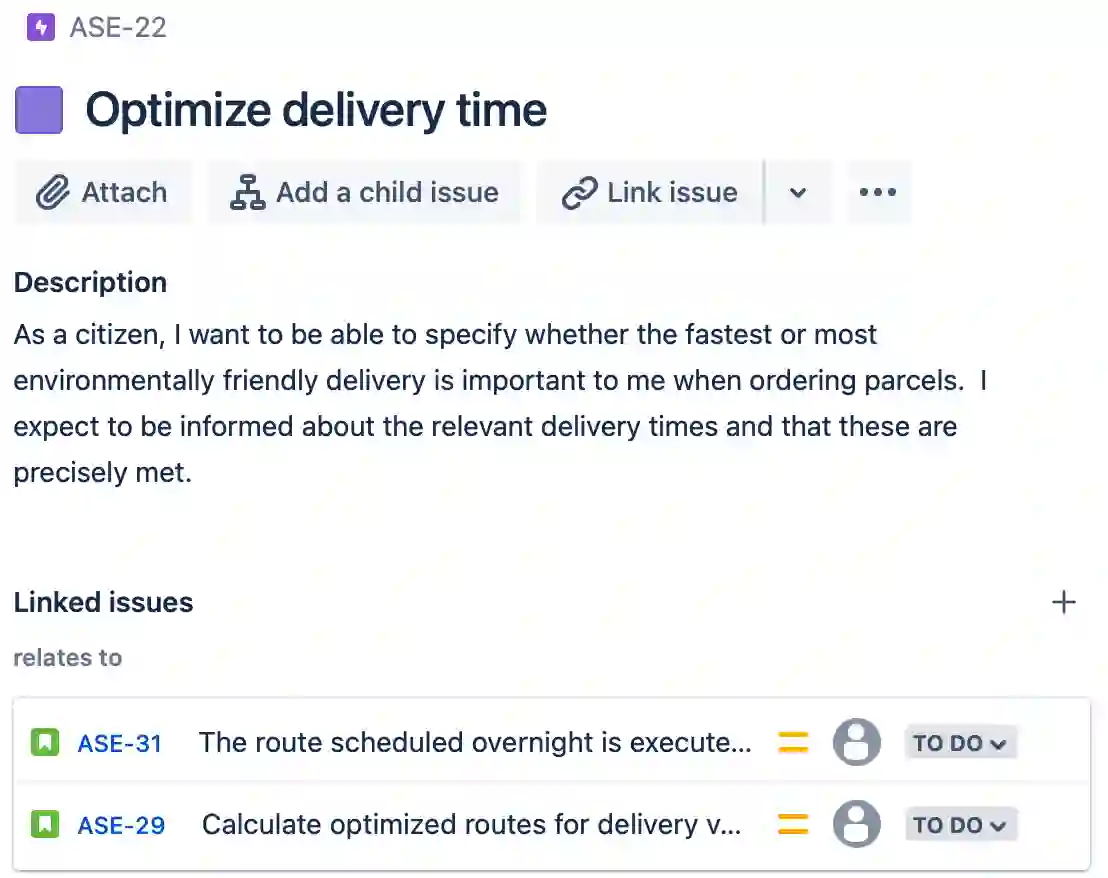The width and height of the screenshot is (1108, 878).
Task: Click the green story icon for ASE-31
Action: click(x=45, y=743)
